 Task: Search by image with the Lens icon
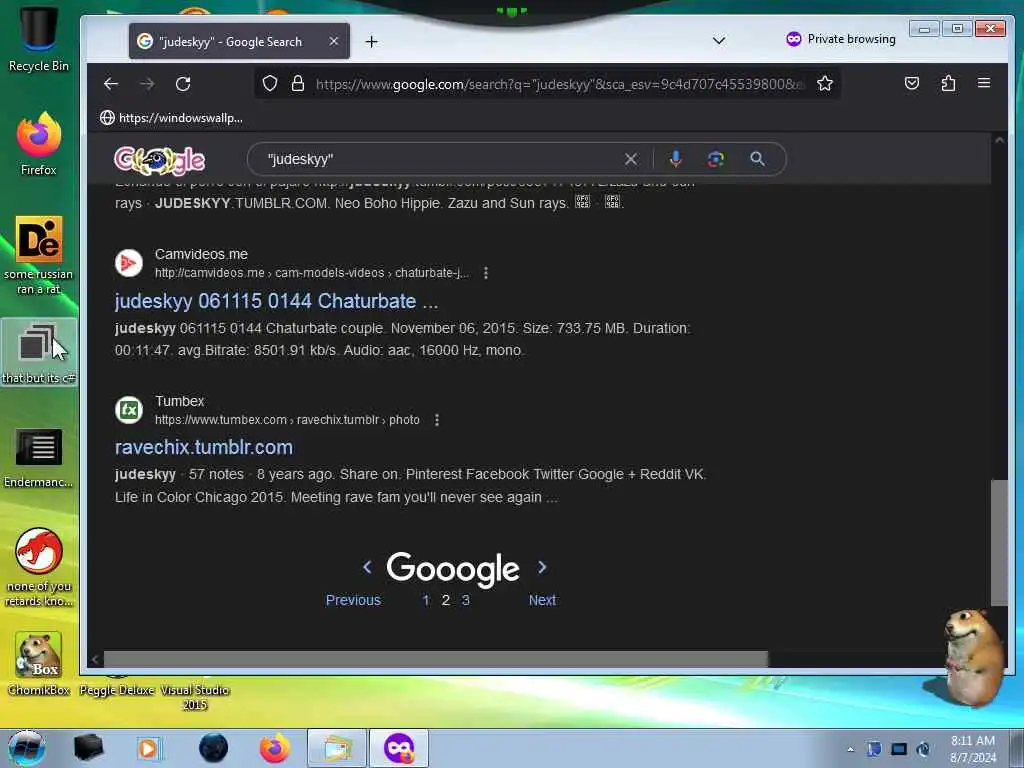[x=716, y=159]
